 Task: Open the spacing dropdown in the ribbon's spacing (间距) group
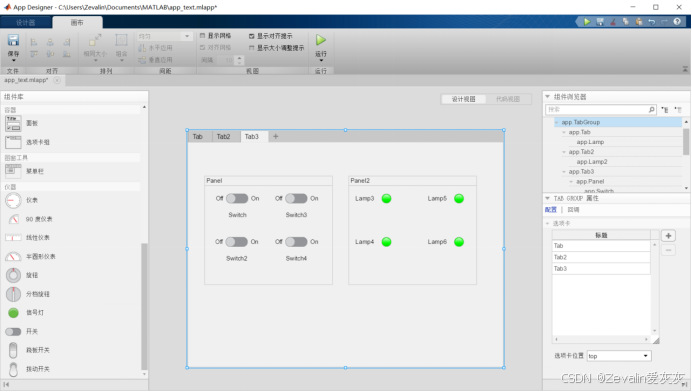pos(165,36)
